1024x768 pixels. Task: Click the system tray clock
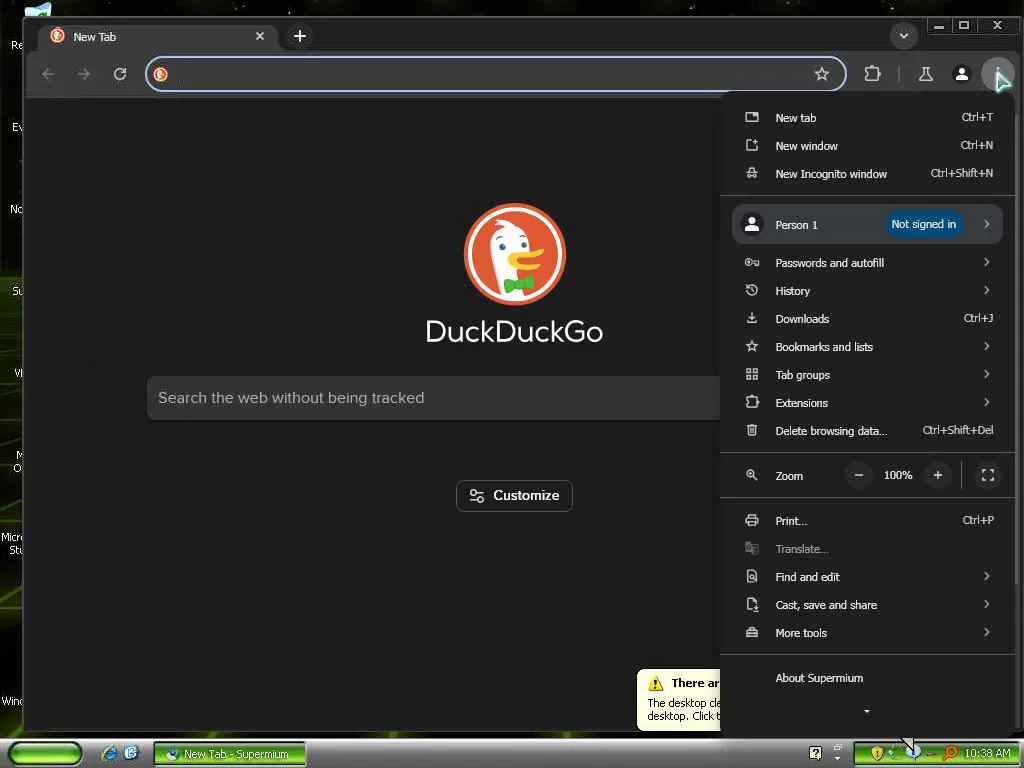987,754
